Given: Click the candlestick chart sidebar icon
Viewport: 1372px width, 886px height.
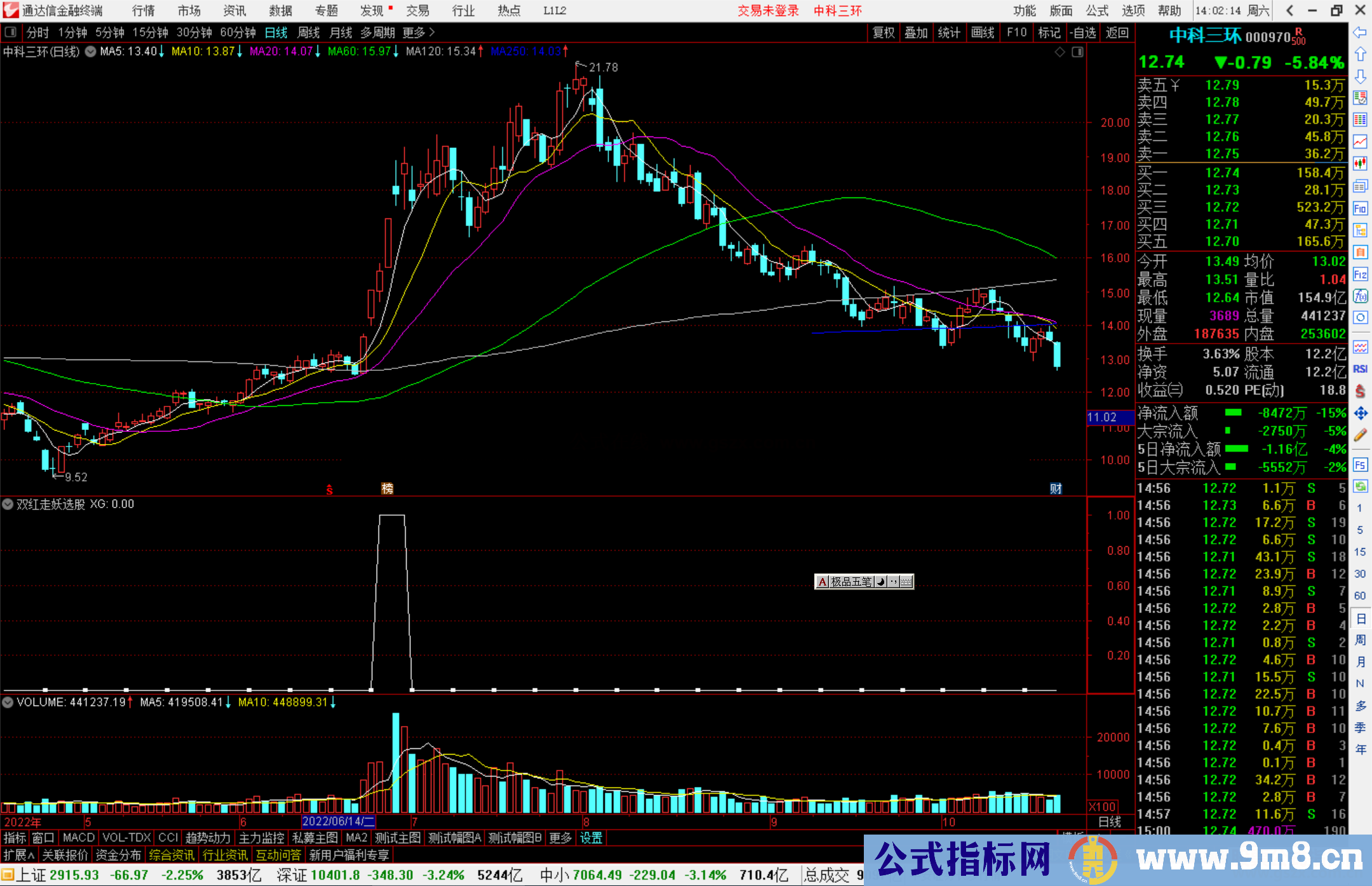Looking at the screenshot, I should 1360,164.
